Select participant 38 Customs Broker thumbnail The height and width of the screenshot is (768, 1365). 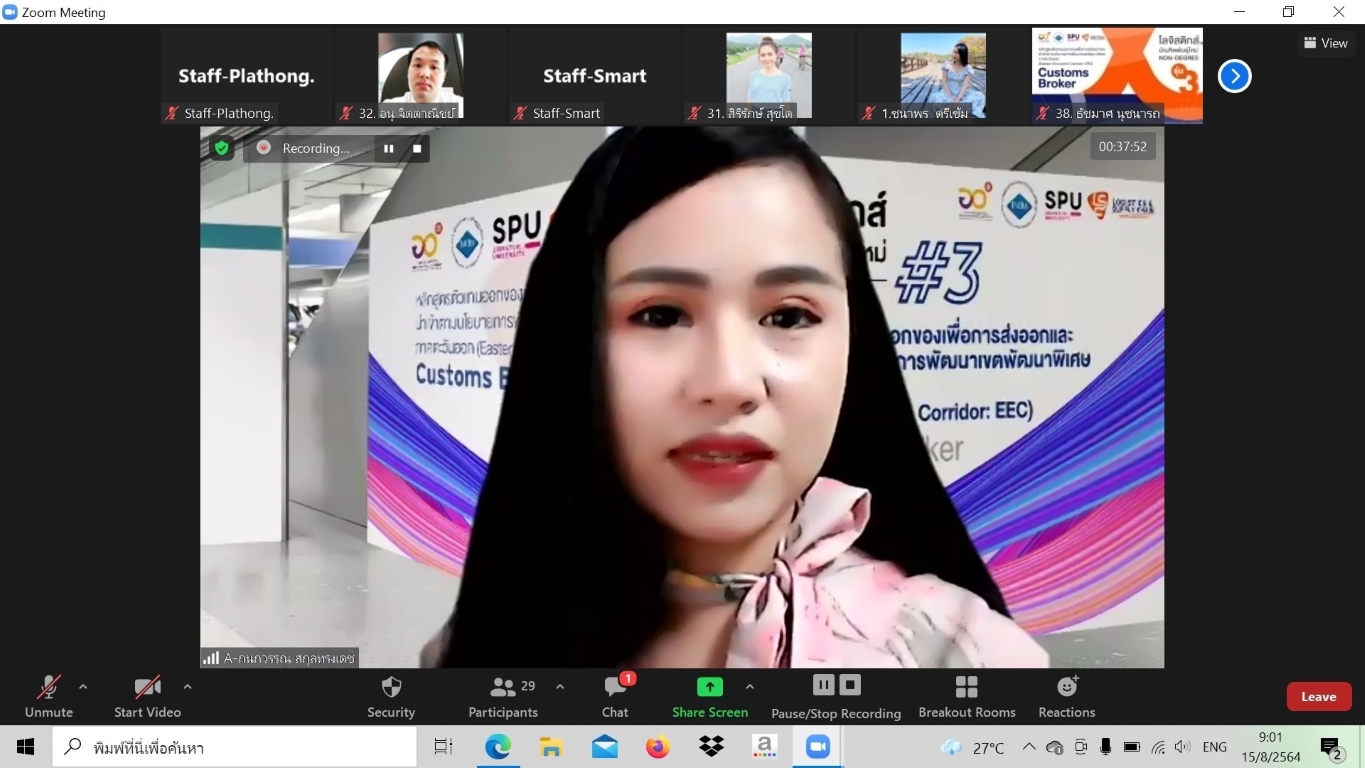[x=1117, y=76]
